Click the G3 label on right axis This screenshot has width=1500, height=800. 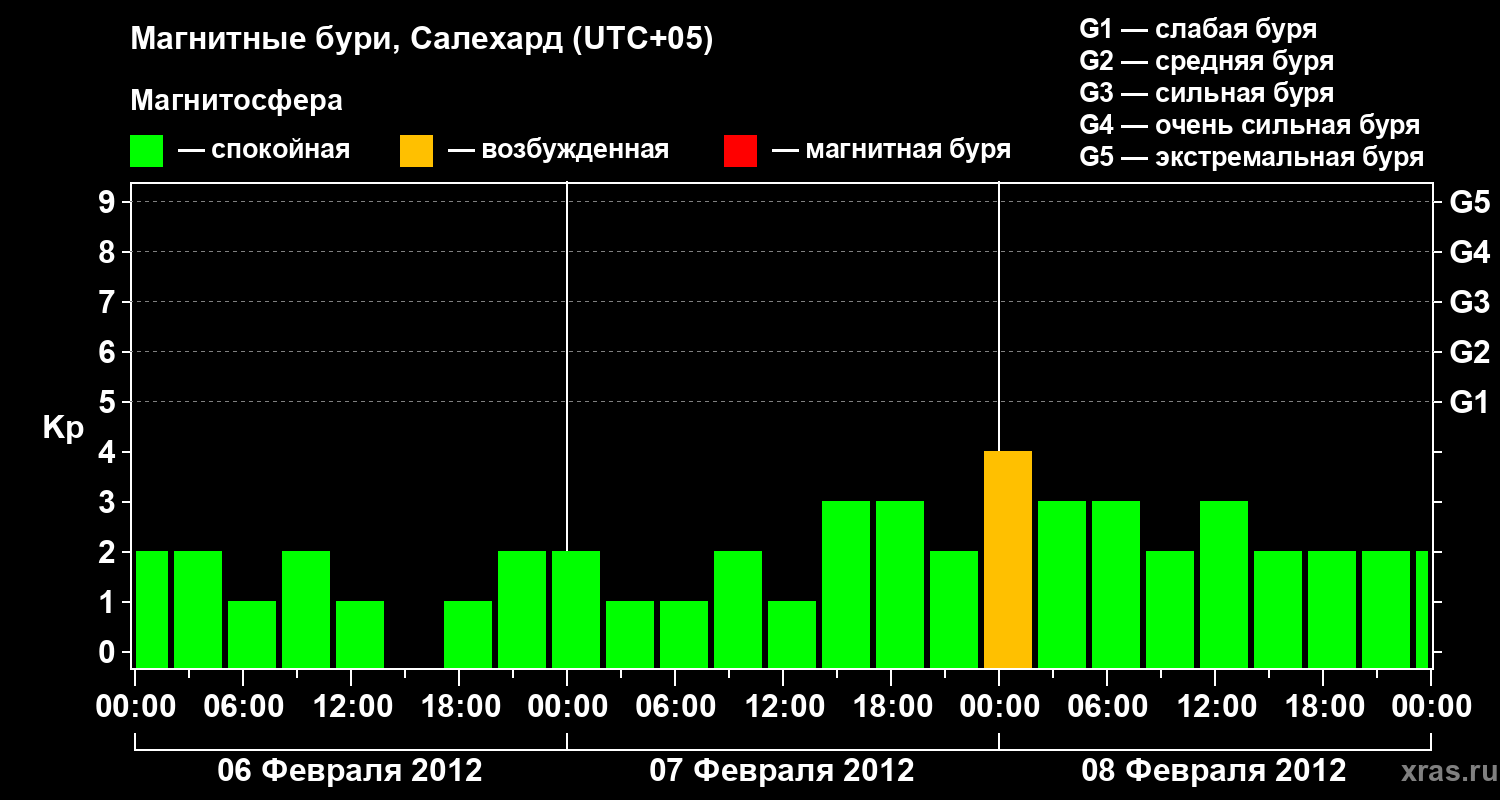pos(1469,302)
